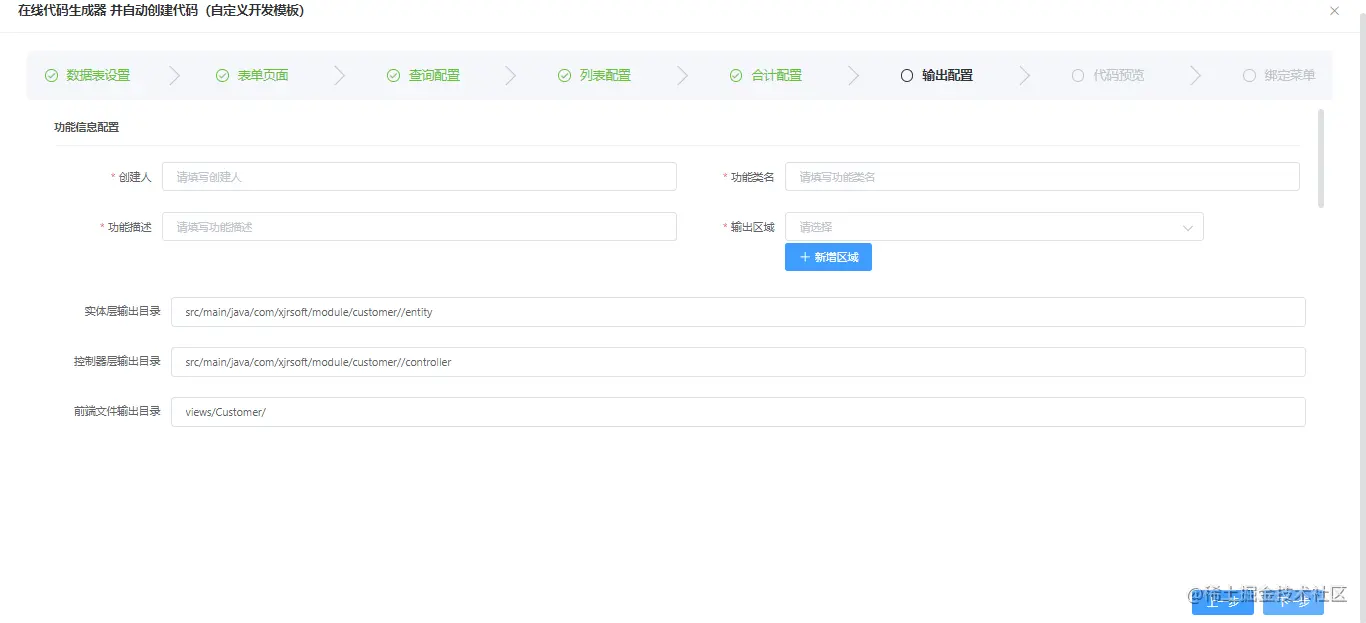Click the 实体层输出目录 path field
The width and height of the screenshot is (1366, 623).
[x=738, y=312]
